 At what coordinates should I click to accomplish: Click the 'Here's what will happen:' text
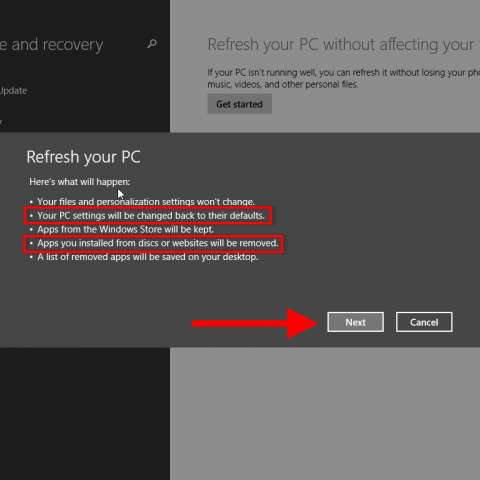coord(80,182)
